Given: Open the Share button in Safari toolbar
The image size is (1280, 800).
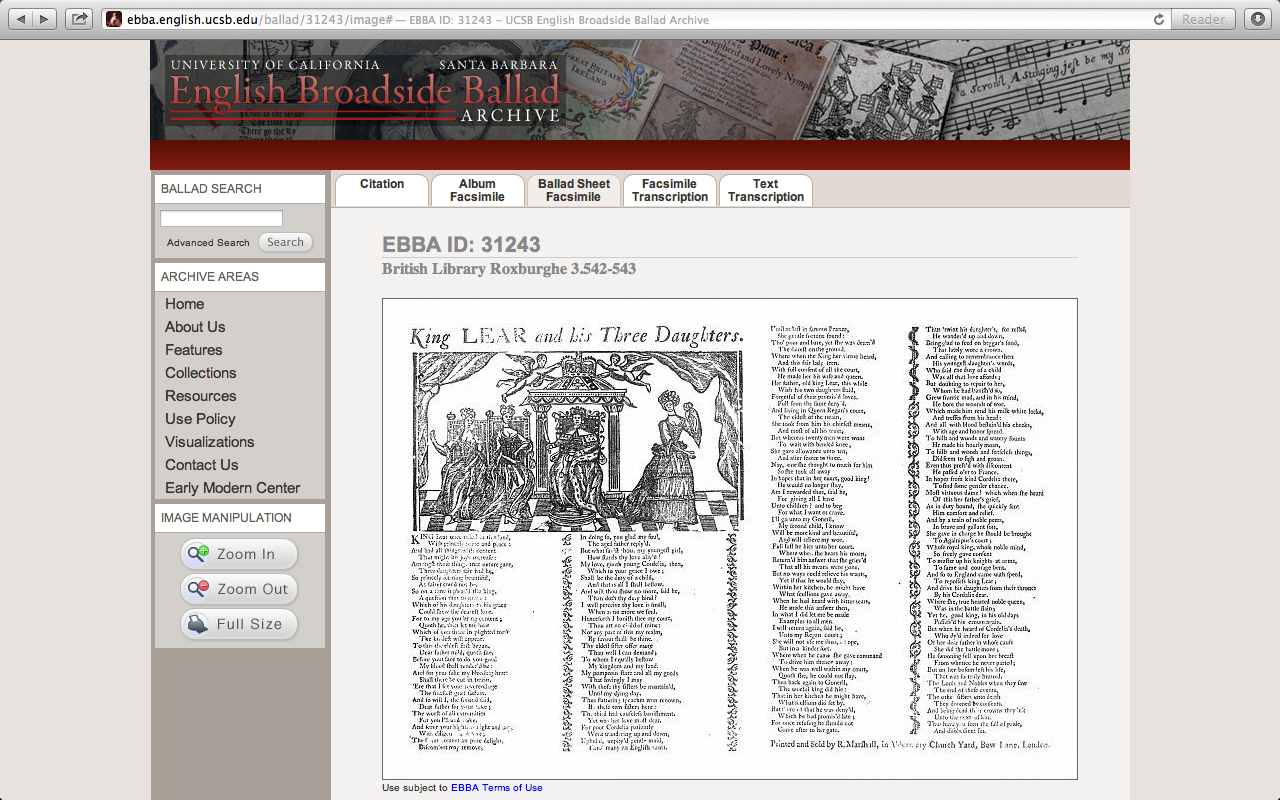Looking at the screenshot, I should 79,19.
